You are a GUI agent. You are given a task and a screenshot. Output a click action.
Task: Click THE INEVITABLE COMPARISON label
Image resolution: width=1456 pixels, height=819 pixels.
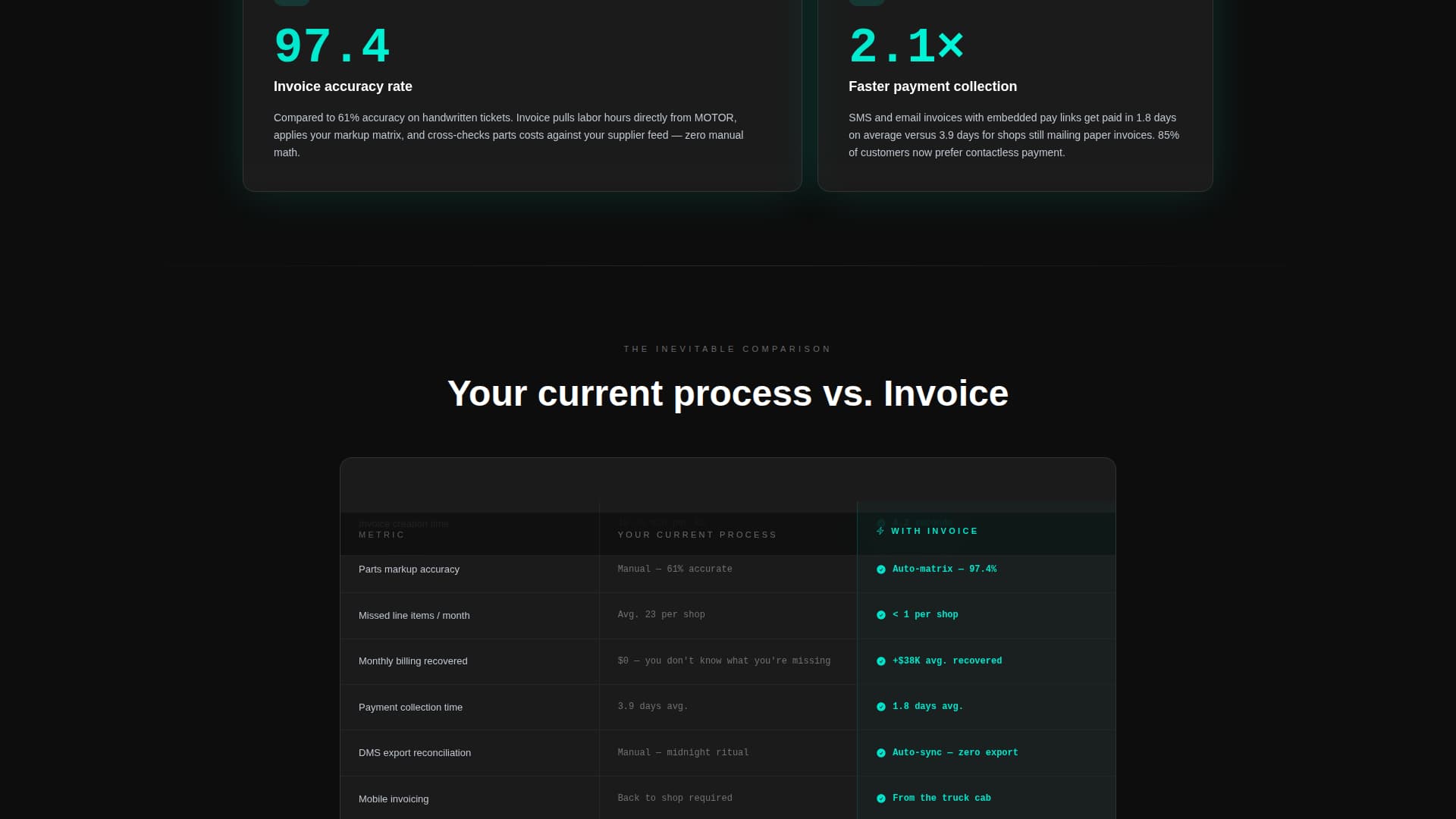(728, 349)
